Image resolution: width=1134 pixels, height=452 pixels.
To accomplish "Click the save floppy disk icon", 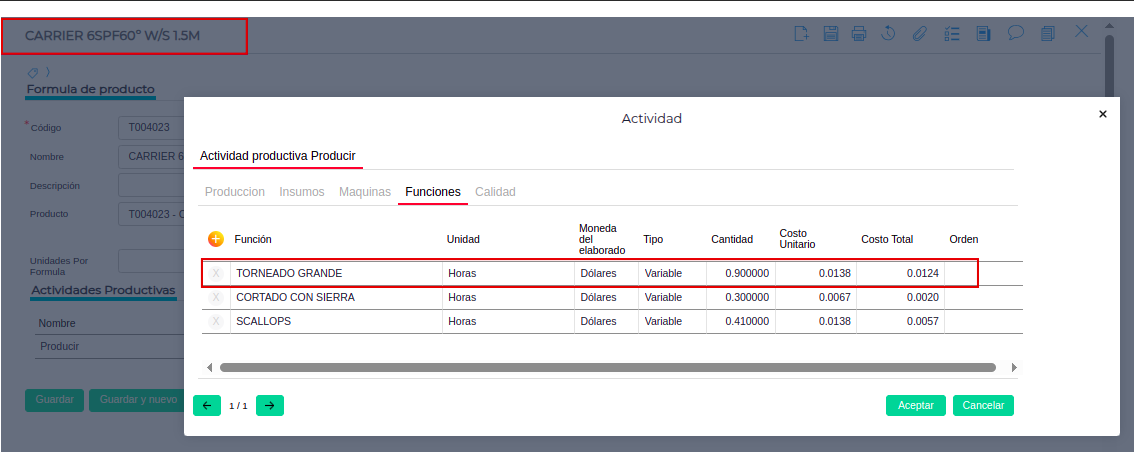I will 831,33.
